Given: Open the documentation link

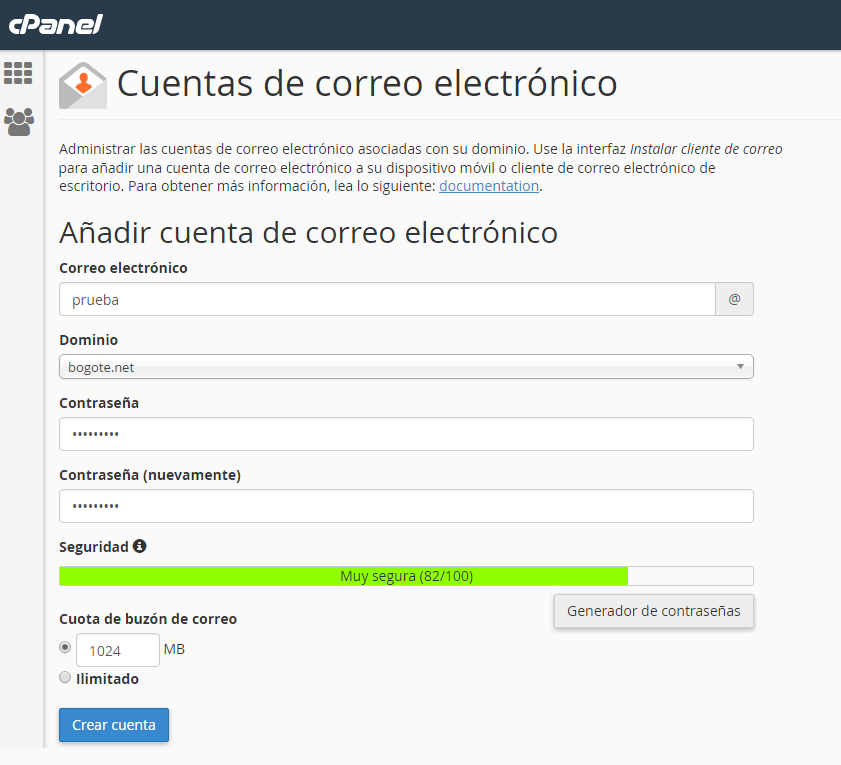Looking at the screenshot, I should 489,186.
